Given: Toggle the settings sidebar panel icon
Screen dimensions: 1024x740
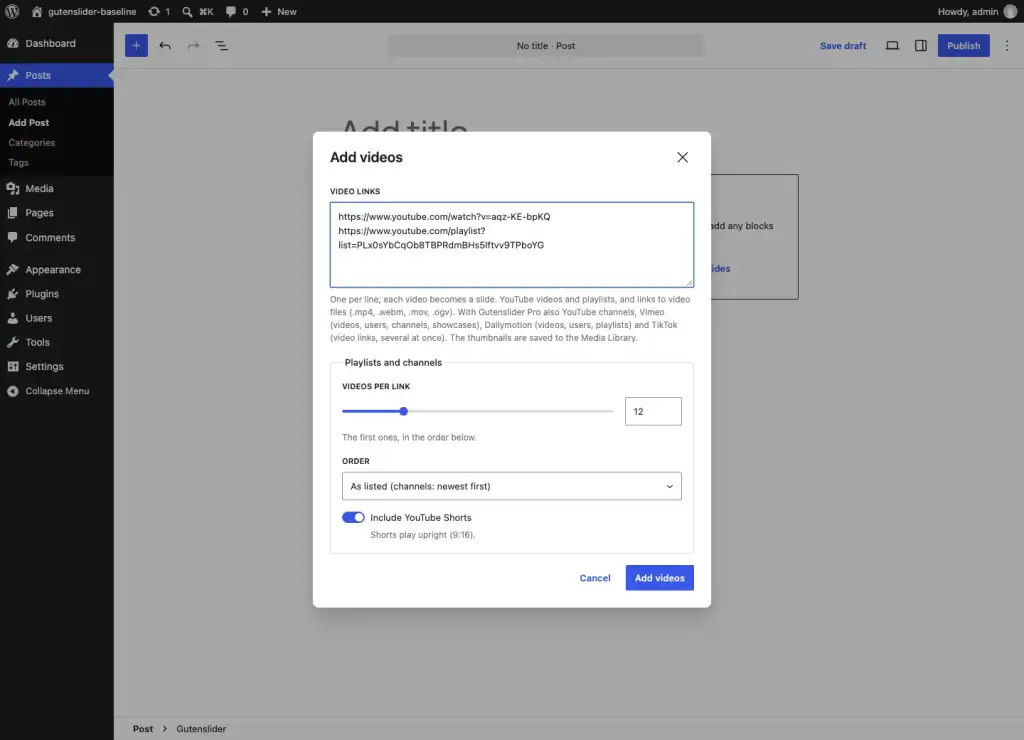Looking at the screenshot, I should (x=920, y=45).
